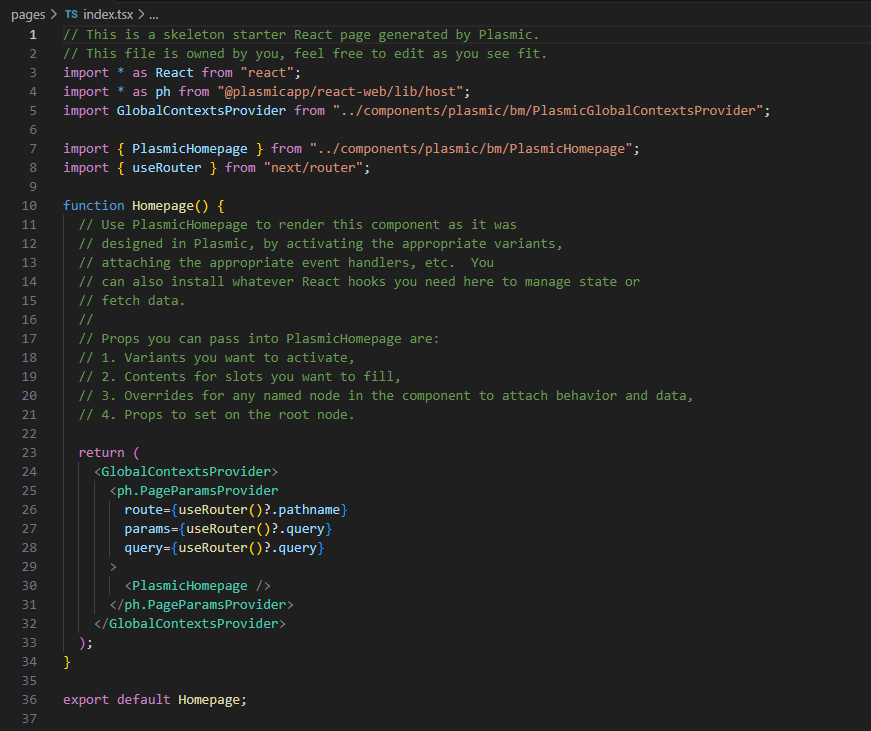The image size is (871, 731).
Task: Click the "export default Homepage" statement
Action: click(x=154, y=700)
